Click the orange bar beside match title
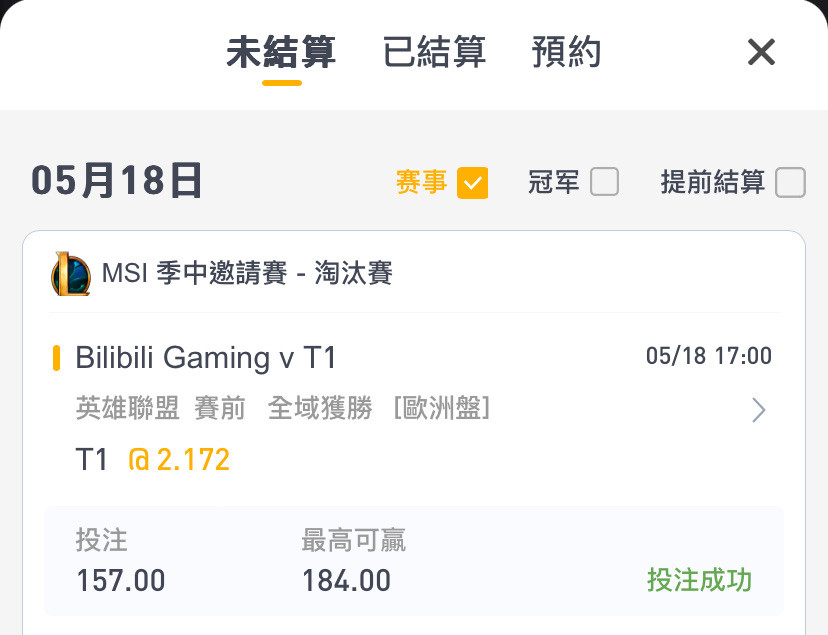 point(56,358)
